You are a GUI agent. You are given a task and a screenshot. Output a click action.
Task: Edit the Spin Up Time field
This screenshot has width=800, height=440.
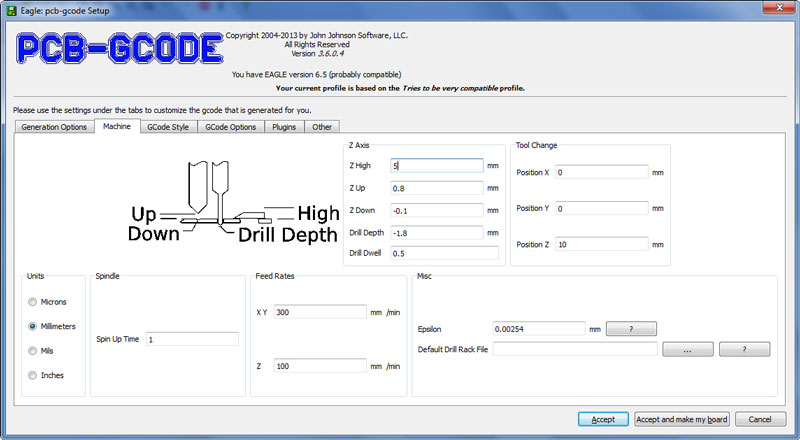[x=192, y=339]
